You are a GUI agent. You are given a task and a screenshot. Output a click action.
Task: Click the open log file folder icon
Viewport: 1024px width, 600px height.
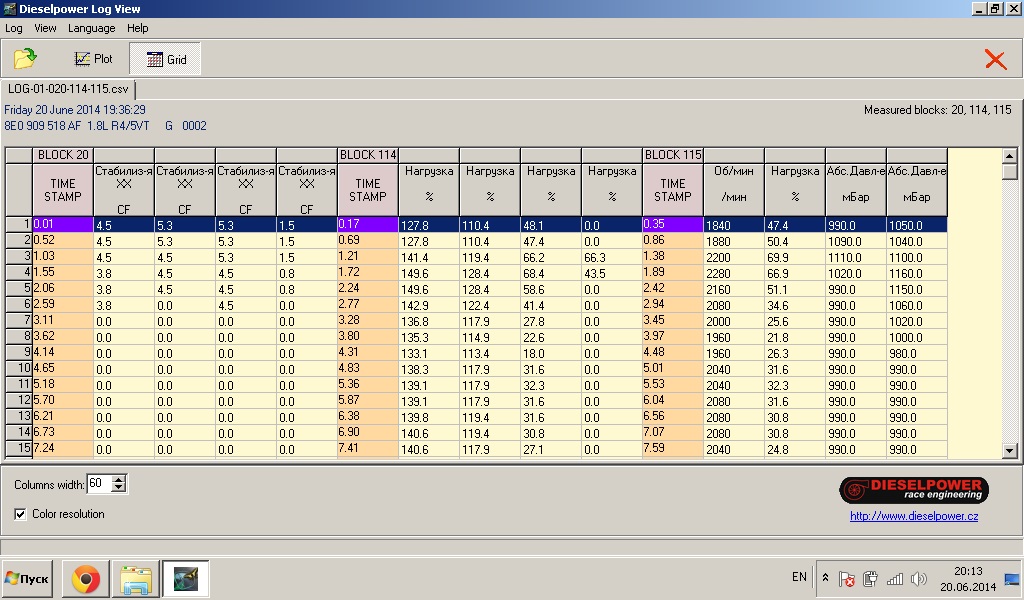25,59
